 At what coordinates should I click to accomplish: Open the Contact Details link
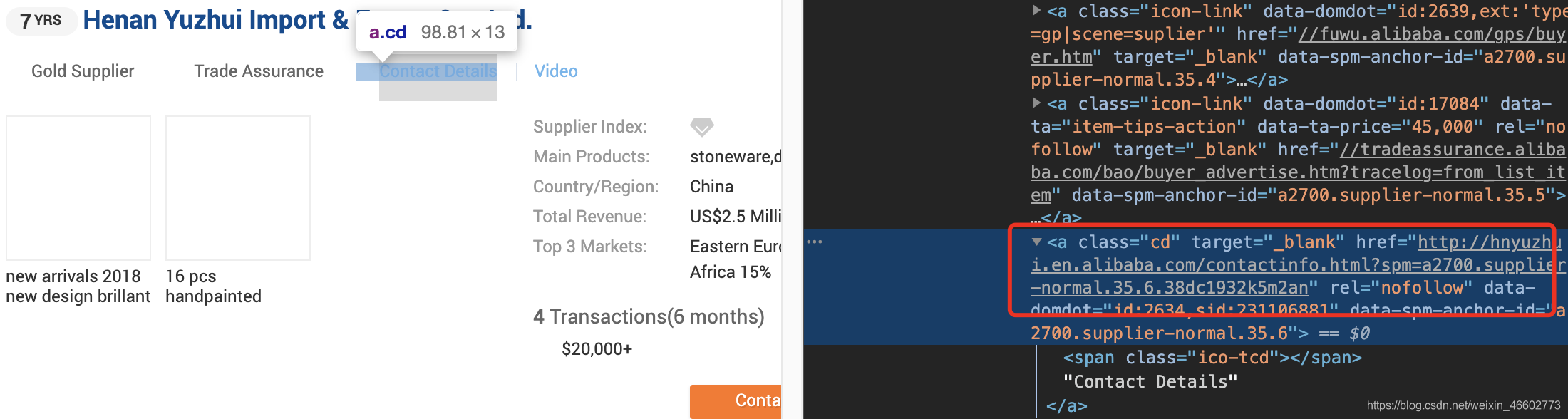tap(438, 71)
